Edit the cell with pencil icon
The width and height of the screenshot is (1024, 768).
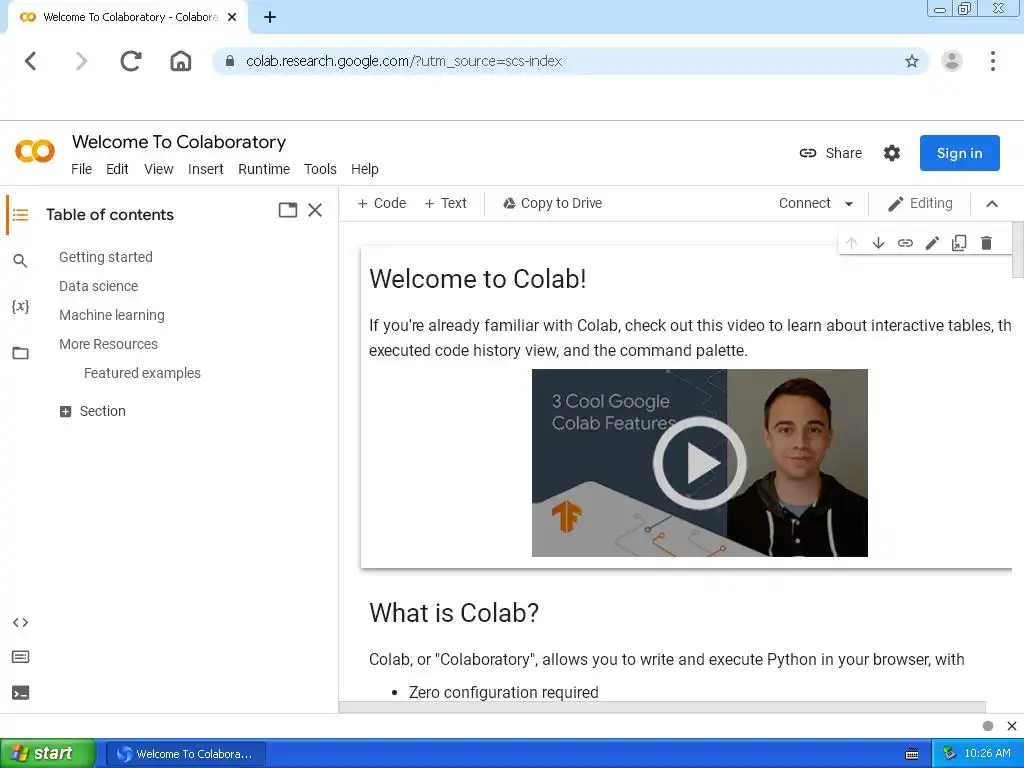[932, 243]
